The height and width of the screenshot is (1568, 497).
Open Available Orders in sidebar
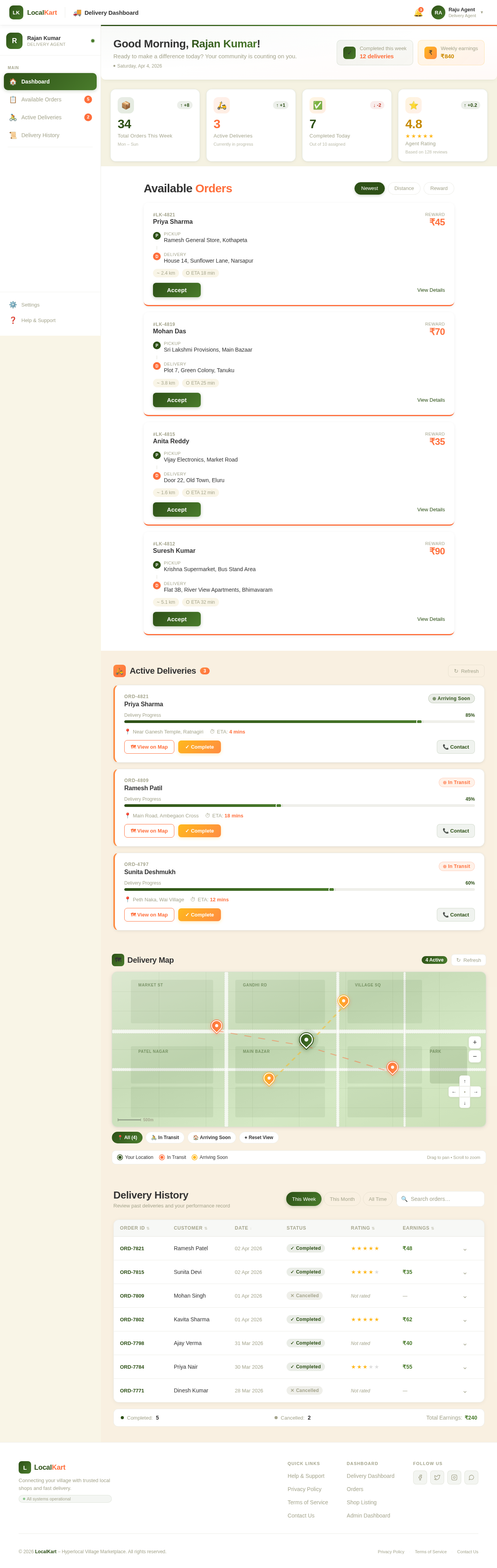(50, 100)
